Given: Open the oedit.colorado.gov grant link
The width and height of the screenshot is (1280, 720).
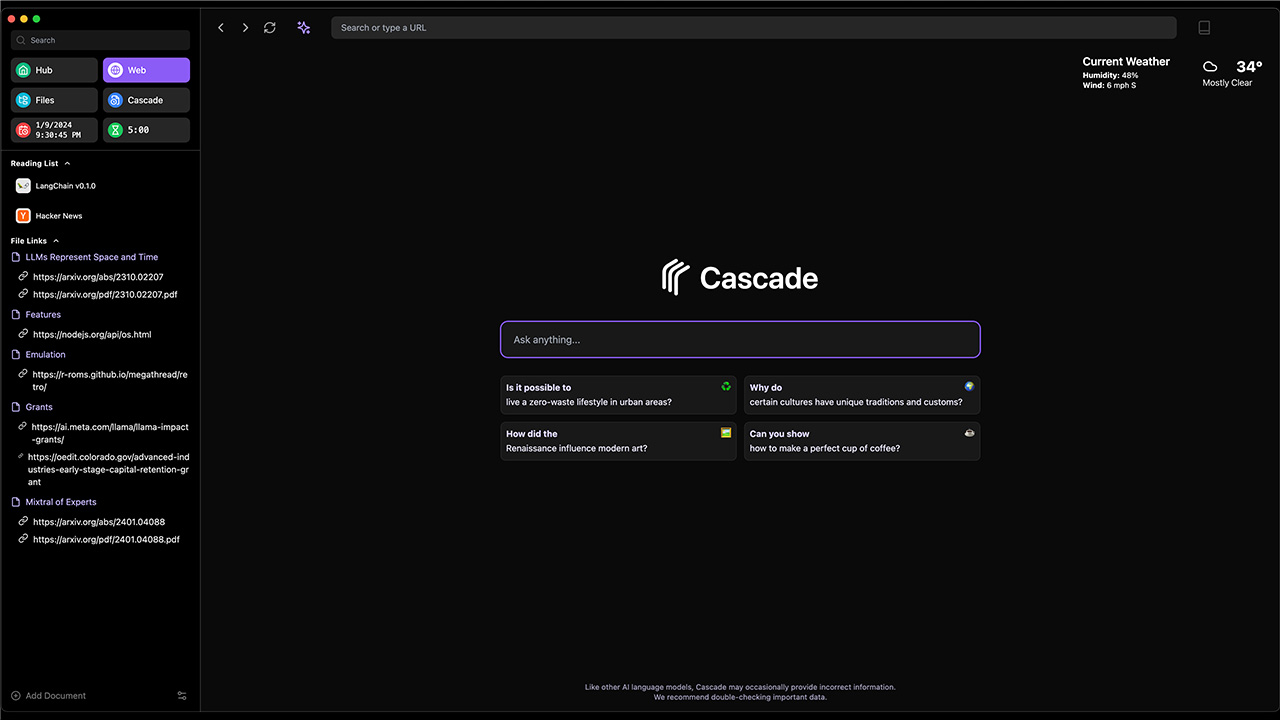Looking at the screenshot, I should tap(109, 469).
